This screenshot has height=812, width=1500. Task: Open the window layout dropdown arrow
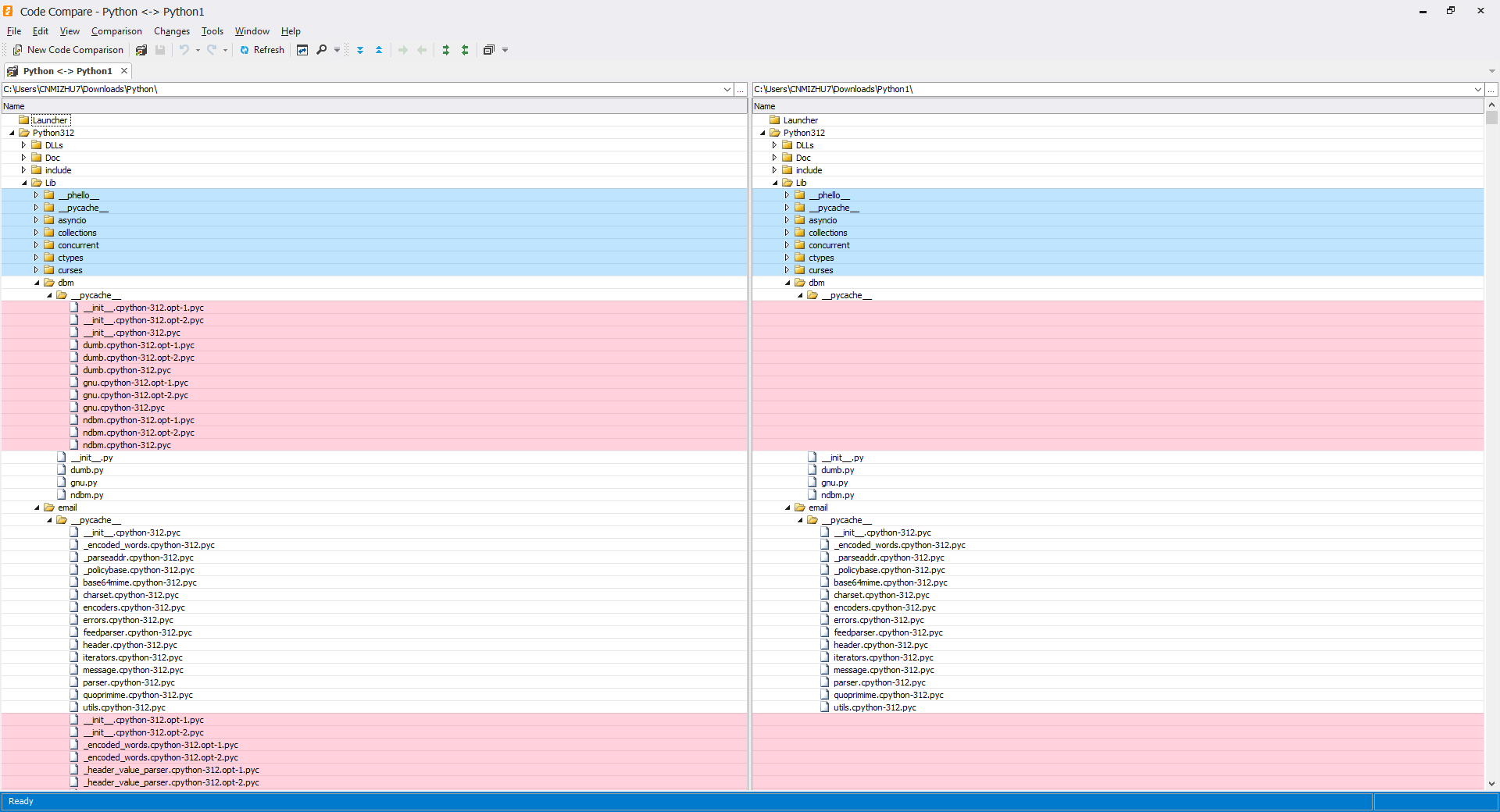tap(505, 50)
